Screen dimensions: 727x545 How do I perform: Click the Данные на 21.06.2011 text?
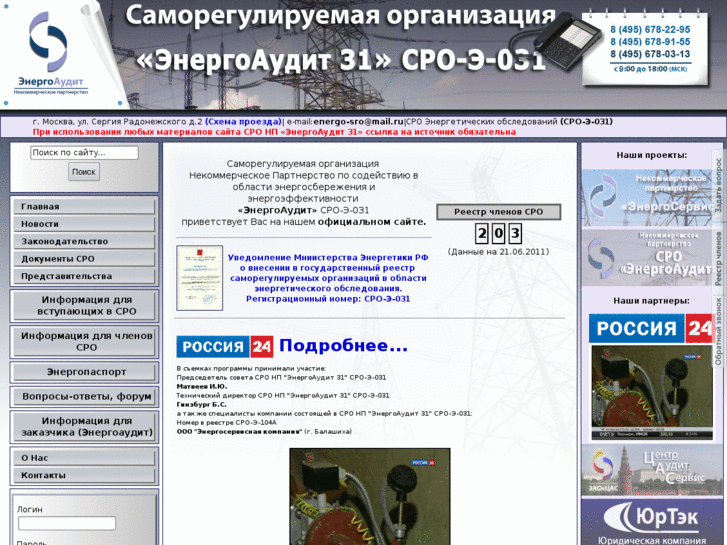pos(498,252)
